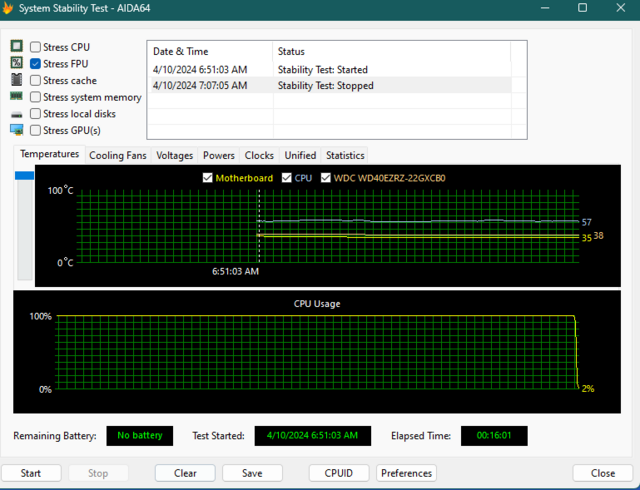Image resolution: width=640 pixels, height=490 pixels.
Task: Uncheck the Stress FPU option
Action: (x=36, y=64)
